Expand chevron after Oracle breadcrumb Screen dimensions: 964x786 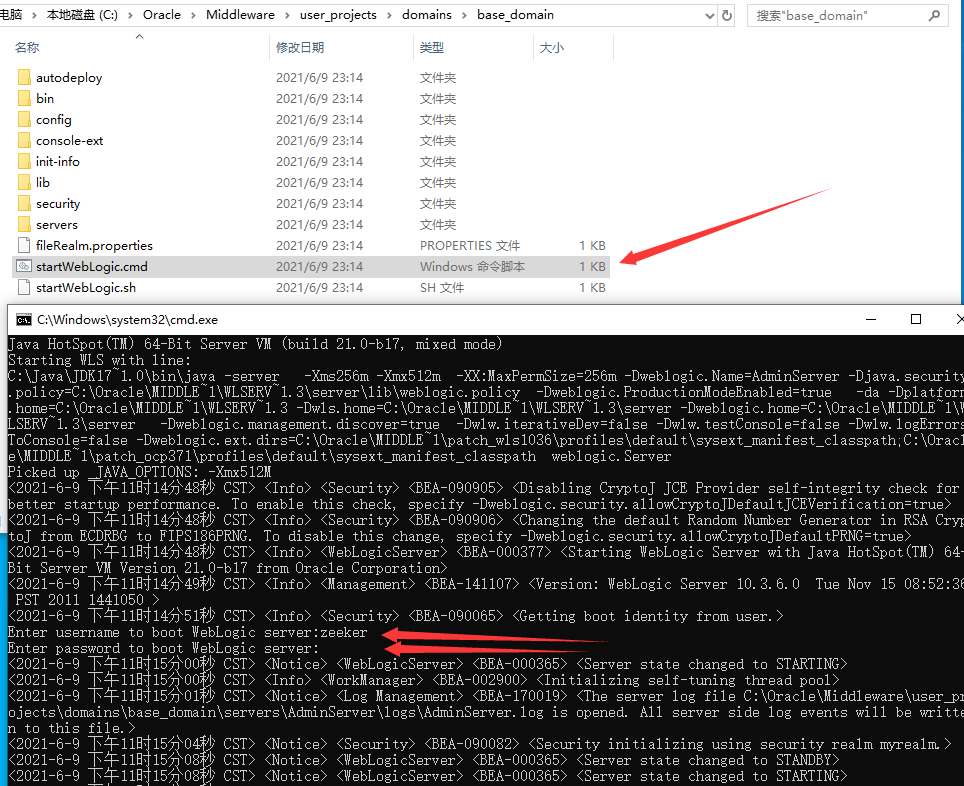pyautogui.click(x=193, y=15)
